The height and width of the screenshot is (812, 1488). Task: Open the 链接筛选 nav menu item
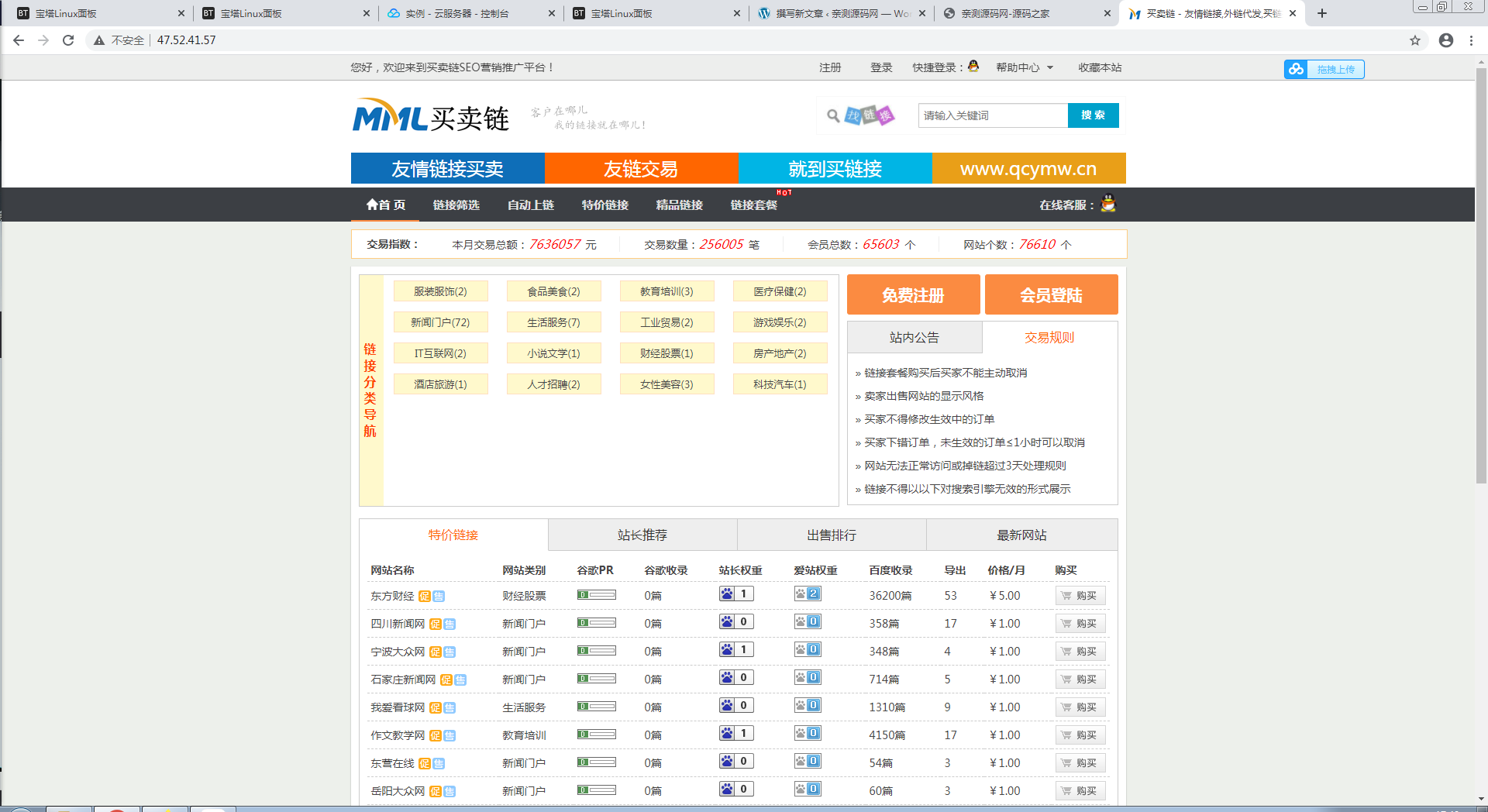[x=456, y=205]
